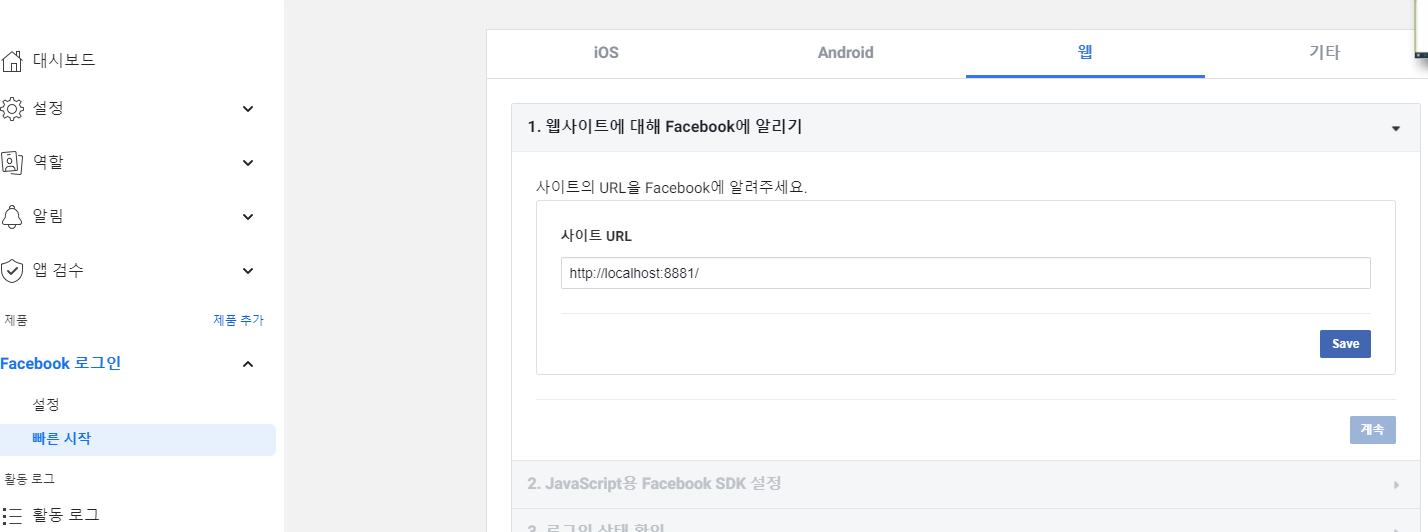The image size is (1428, 532).
Task: Click the 사이트 URL label
Action: [x=596, y=236]
